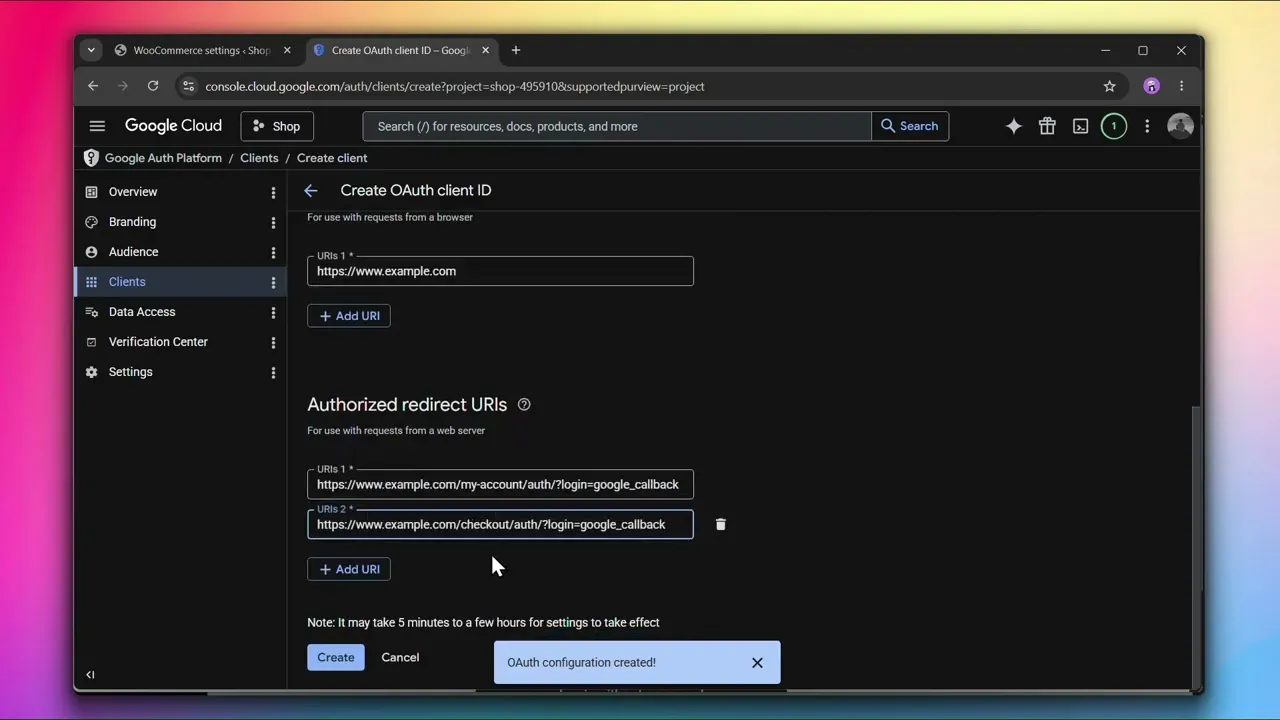Open the Chrome three-dot menu
This screenshot has height=720, width=1280.
[x=1182, y=86]
